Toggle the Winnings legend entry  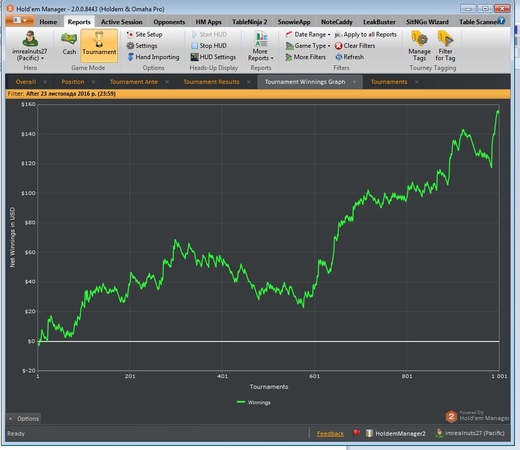pyautogui.click(x=254, y=402)
